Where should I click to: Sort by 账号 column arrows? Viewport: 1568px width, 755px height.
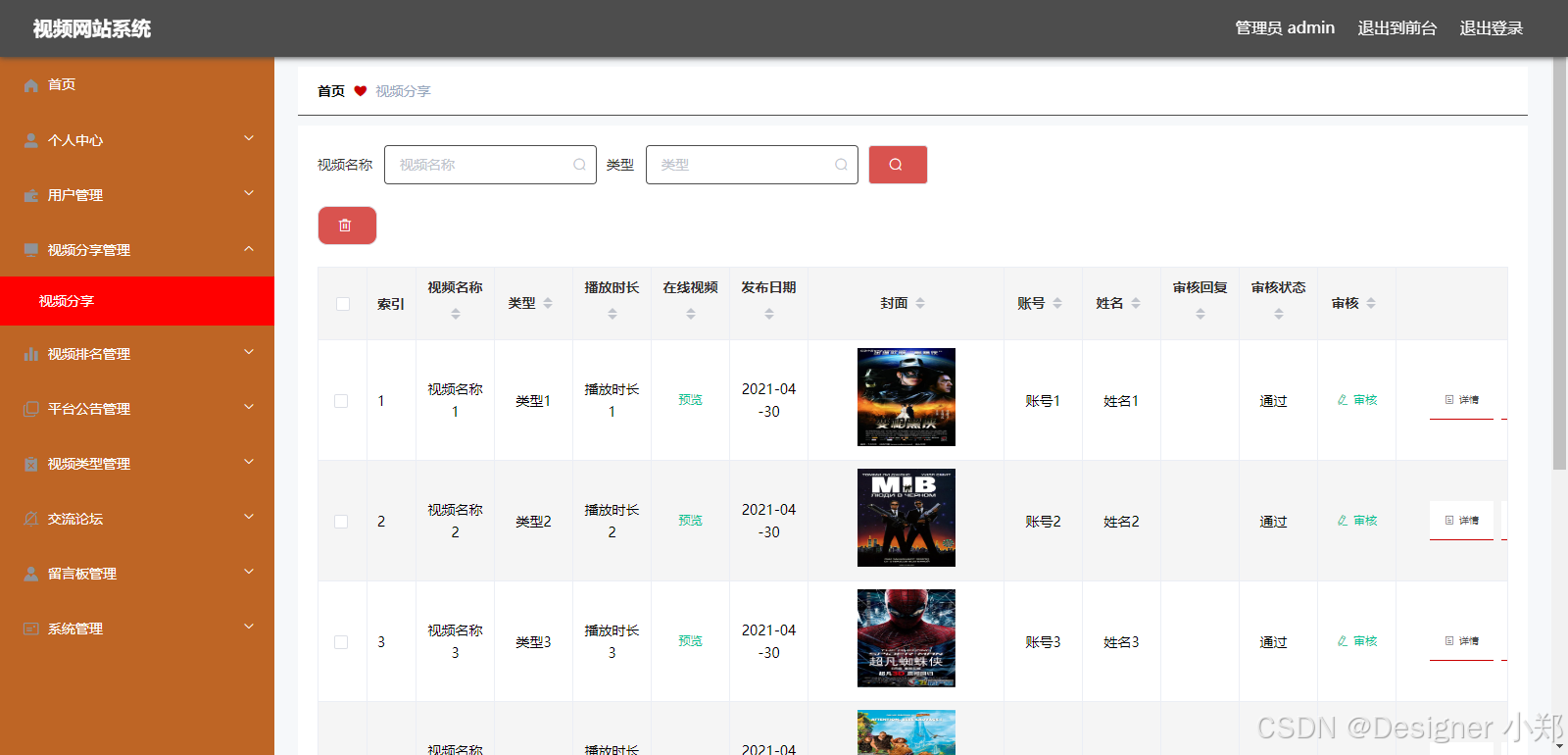[x=1057, y=303]
